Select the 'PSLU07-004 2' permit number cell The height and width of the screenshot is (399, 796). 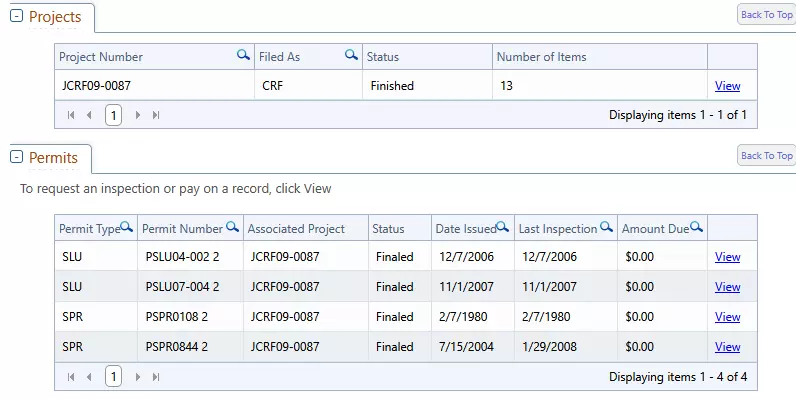point(190,286)
